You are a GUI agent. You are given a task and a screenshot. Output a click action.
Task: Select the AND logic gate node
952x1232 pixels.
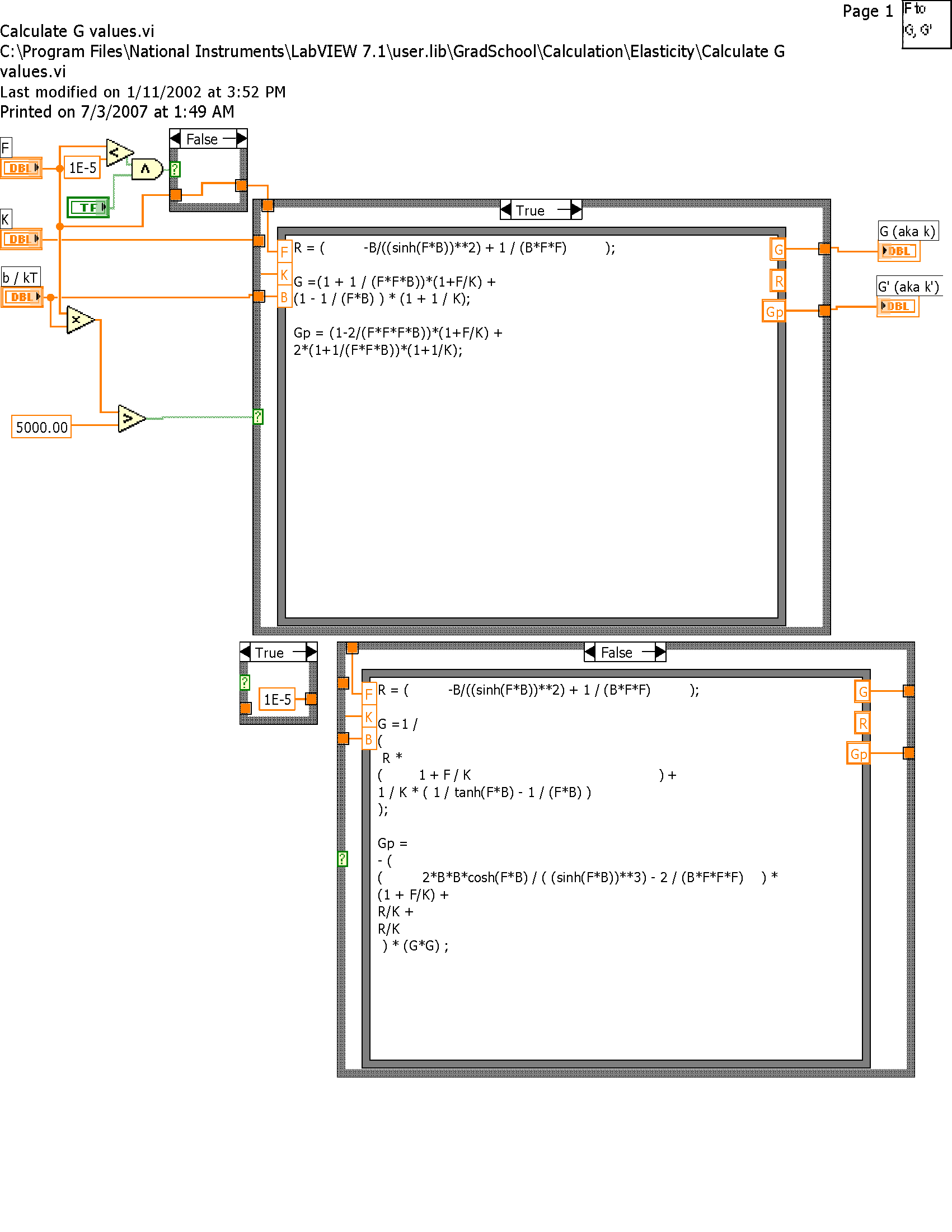point(146,168)
